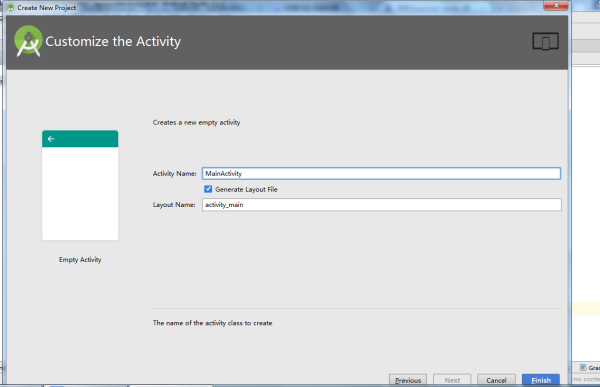
Task: Click the phone/tablet form factor icon
Action: click(545, 41)
